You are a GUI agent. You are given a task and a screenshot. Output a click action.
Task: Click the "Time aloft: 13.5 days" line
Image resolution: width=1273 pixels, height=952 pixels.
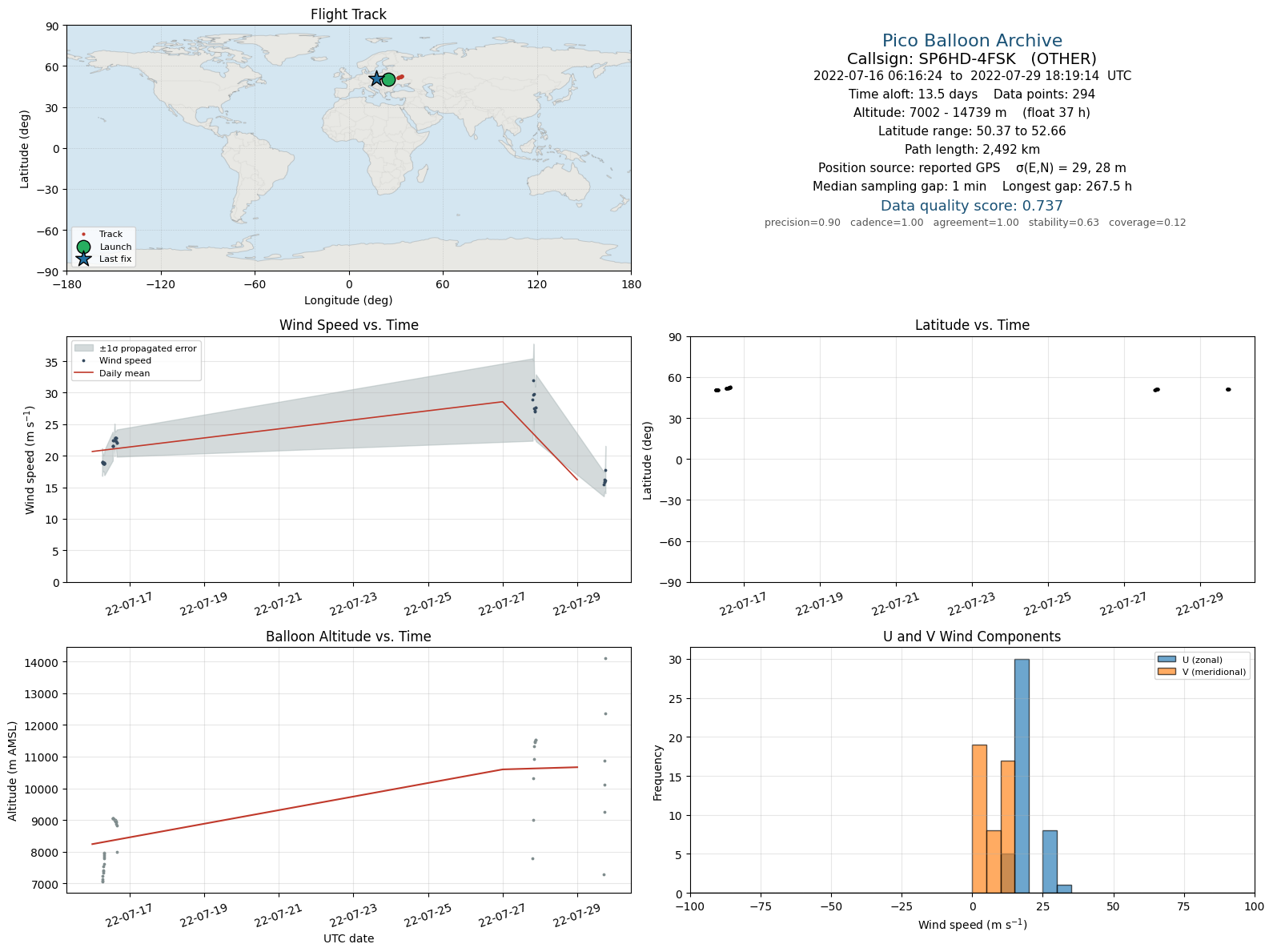[972, 94]
